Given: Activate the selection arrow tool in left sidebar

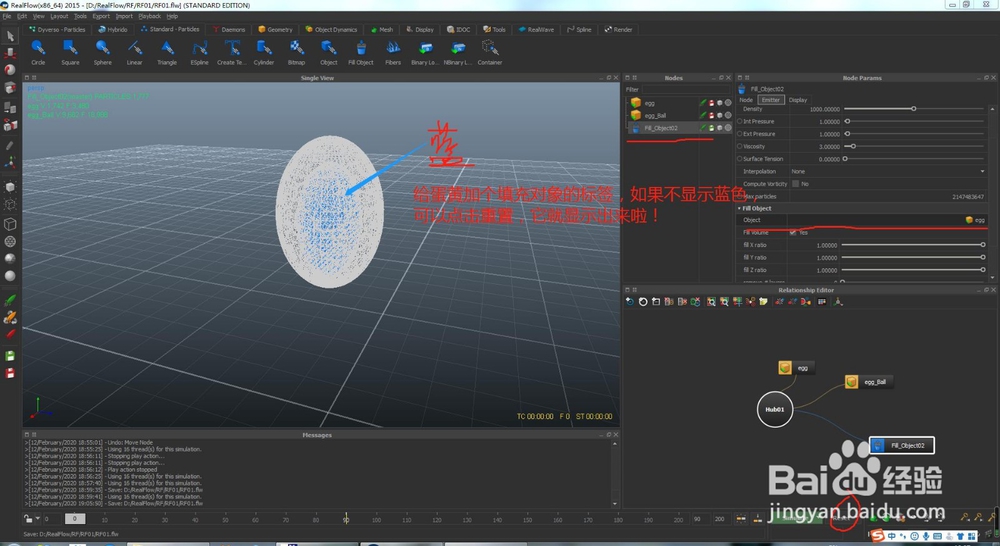Looking at the screenshot, I should click(x=10, y=36).
